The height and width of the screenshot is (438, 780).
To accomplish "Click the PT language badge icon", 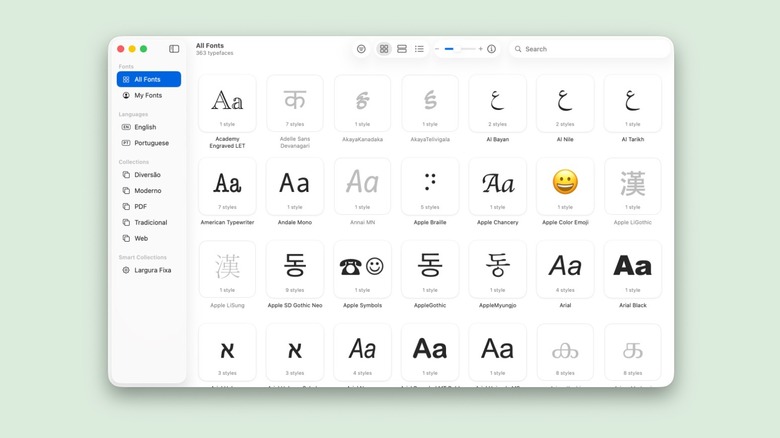I will pos(126,143).
